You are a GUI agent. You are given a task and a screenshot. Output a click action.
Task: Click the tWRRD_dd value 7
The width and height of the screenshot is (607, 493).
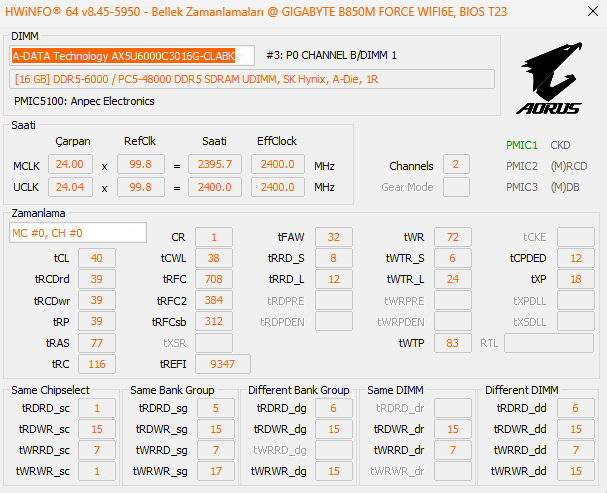(576, 450)
